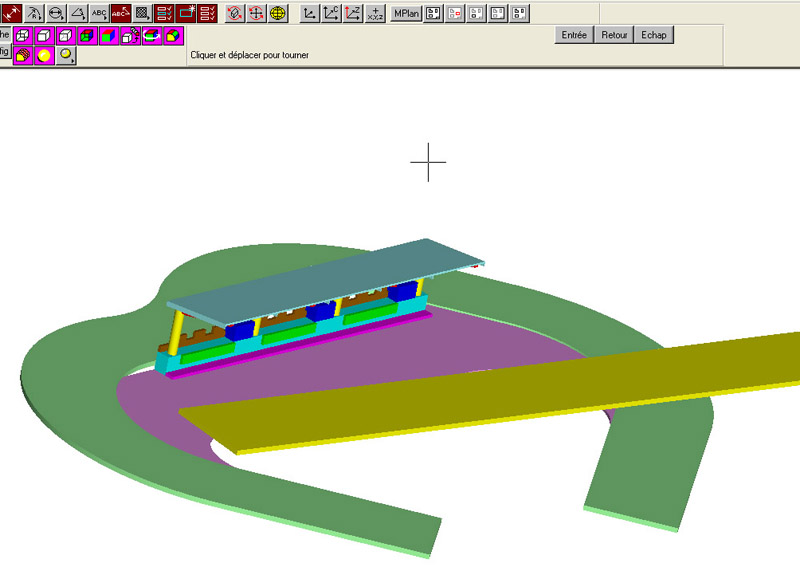Screen dimensions: 800x575
Task: Open the magnifier zoom tool flyout
Action: pyautogui.click(x=66, y=56)
